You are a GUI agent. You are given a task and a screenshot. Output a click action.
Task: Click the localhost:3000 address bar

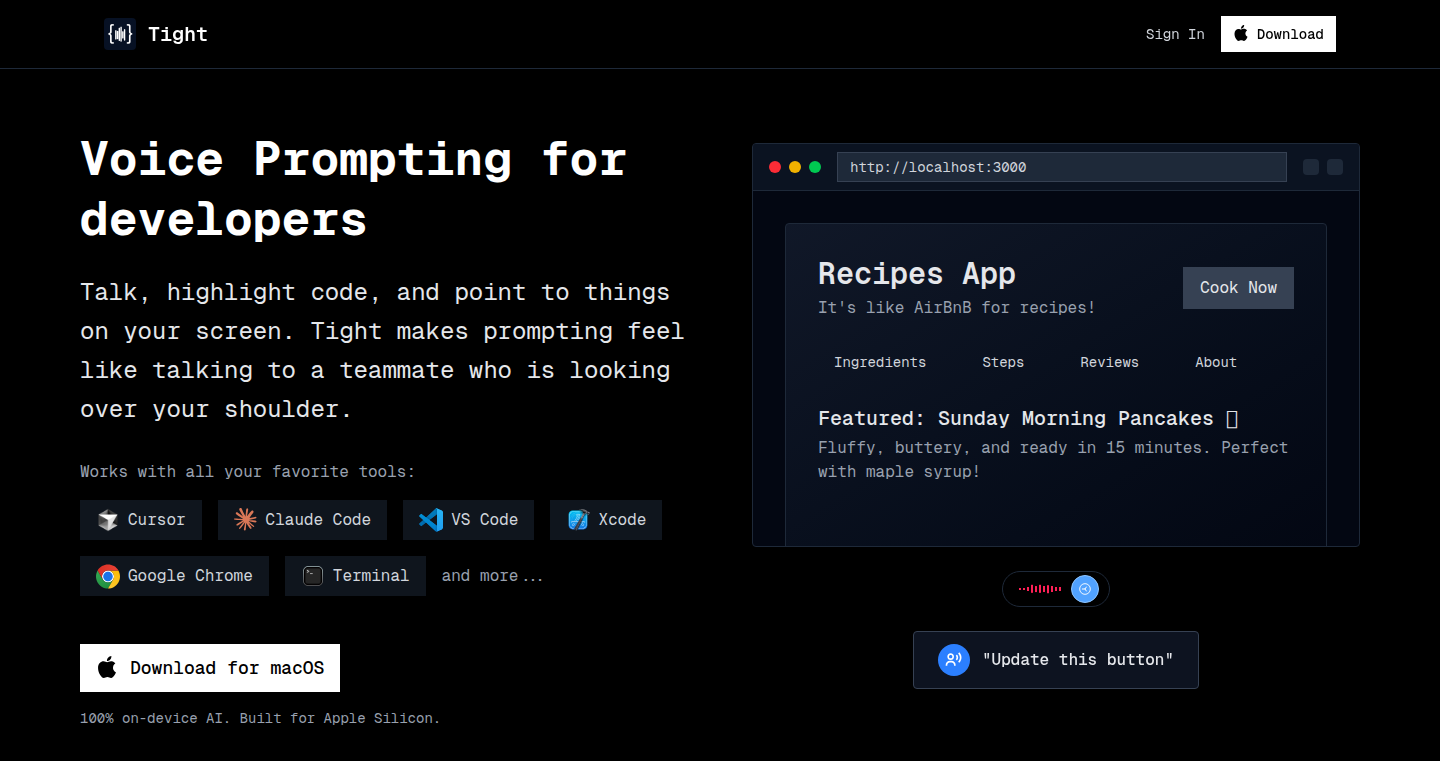coord(1062,167)
